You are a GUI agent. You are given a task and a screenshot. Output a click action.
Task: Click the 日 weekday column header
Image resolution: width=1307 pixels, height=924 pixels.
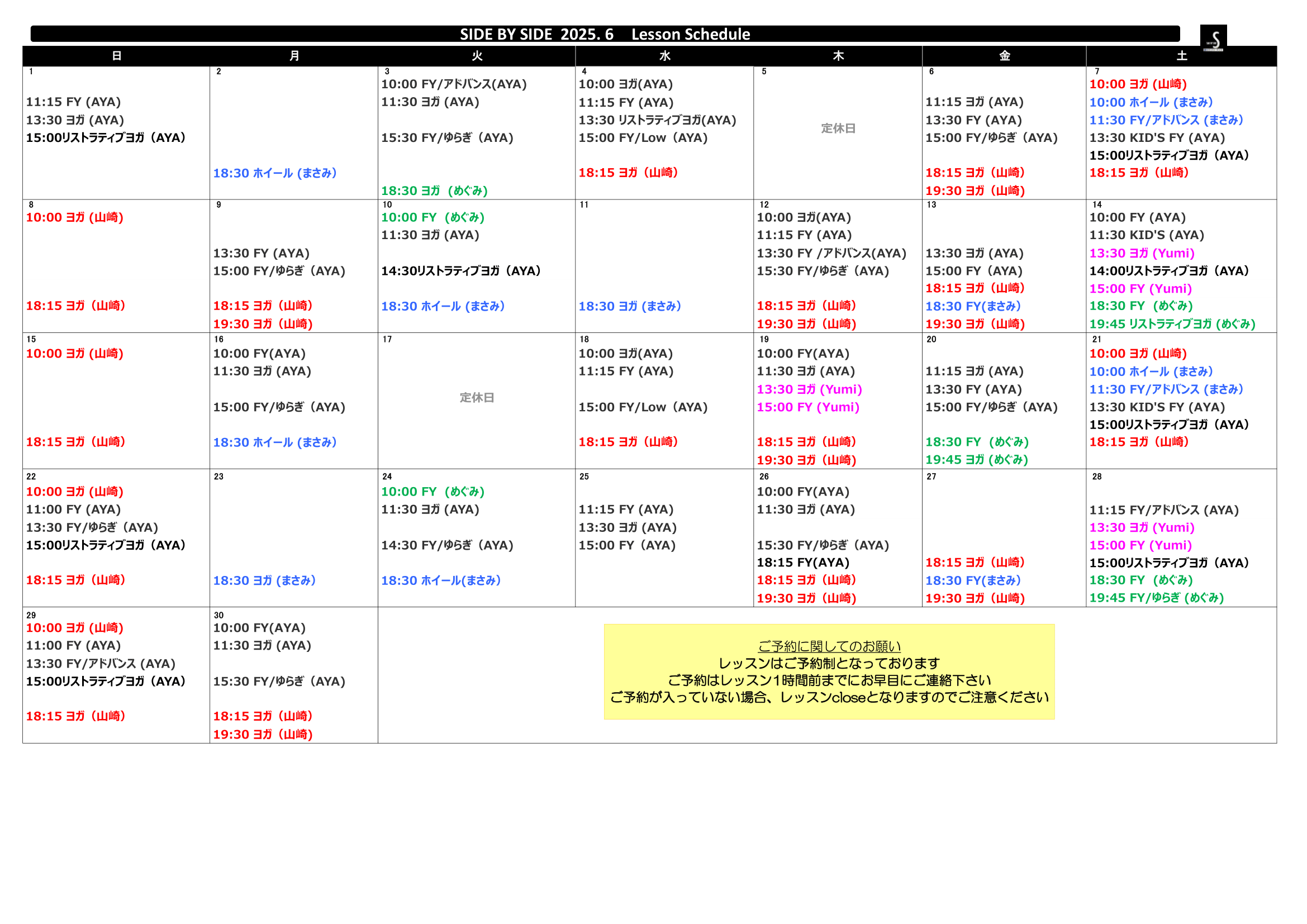pos(117,56)
